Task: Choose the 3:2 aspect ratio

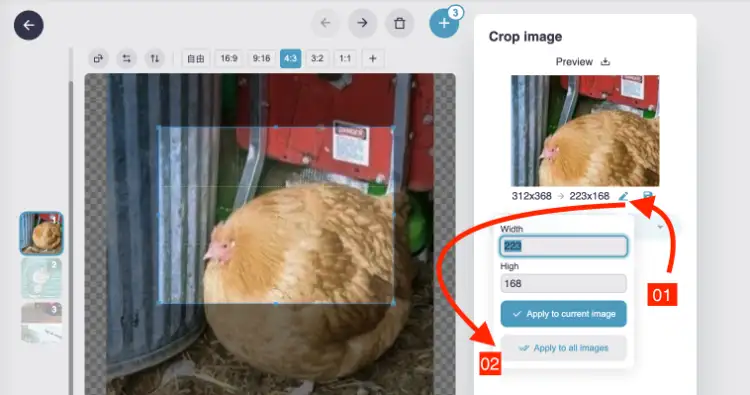Action: tap(317, 58)
